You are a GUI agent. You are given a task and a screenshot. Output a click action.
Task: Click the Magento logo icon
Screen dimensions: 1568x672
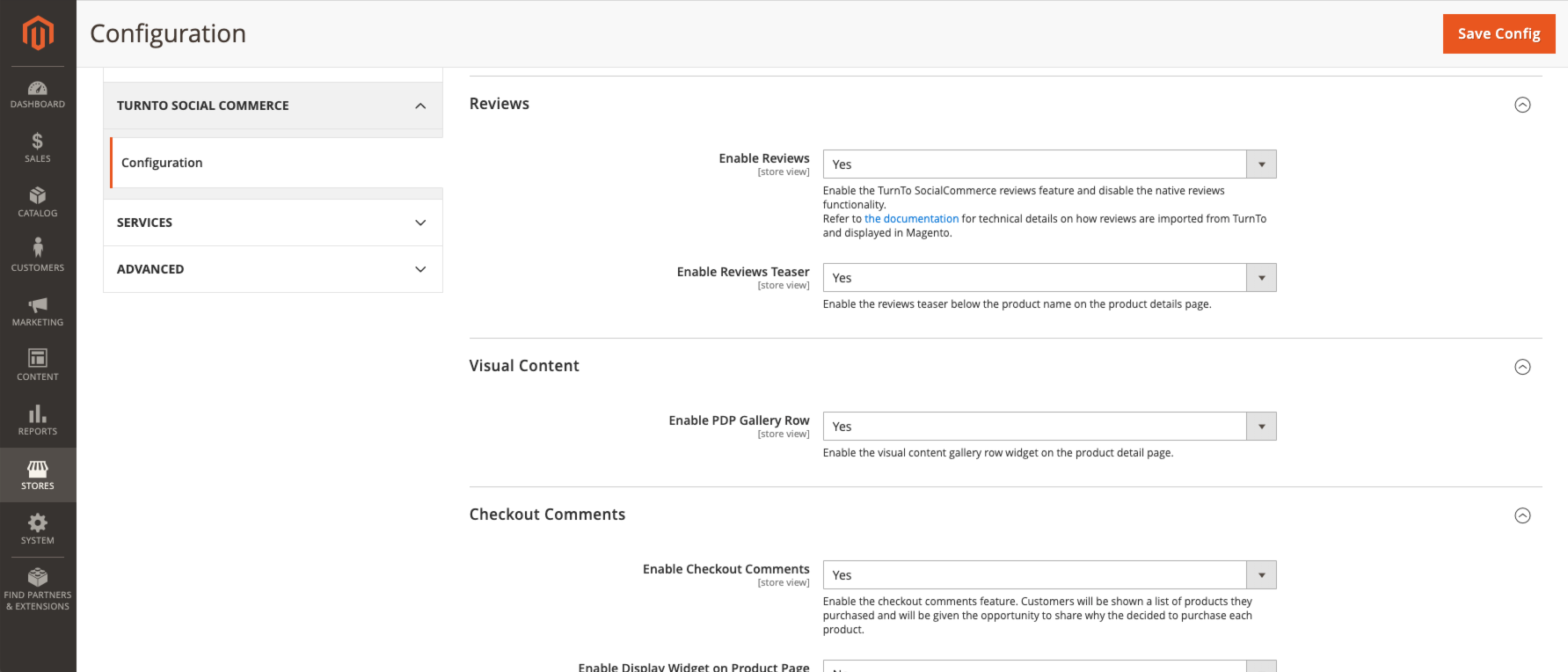38,33
